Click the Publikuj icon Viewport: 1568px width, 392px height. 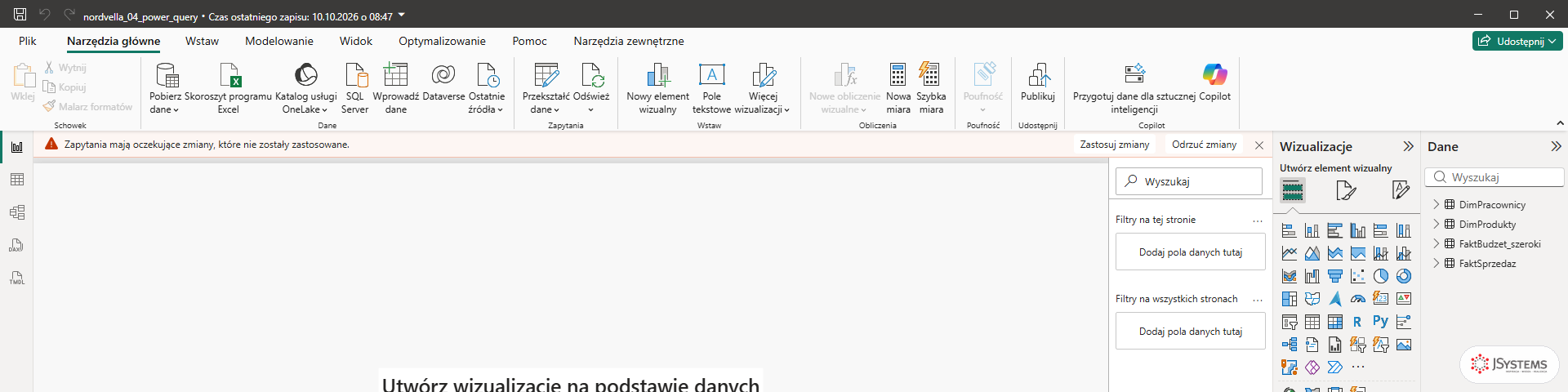coord(1038,75)
